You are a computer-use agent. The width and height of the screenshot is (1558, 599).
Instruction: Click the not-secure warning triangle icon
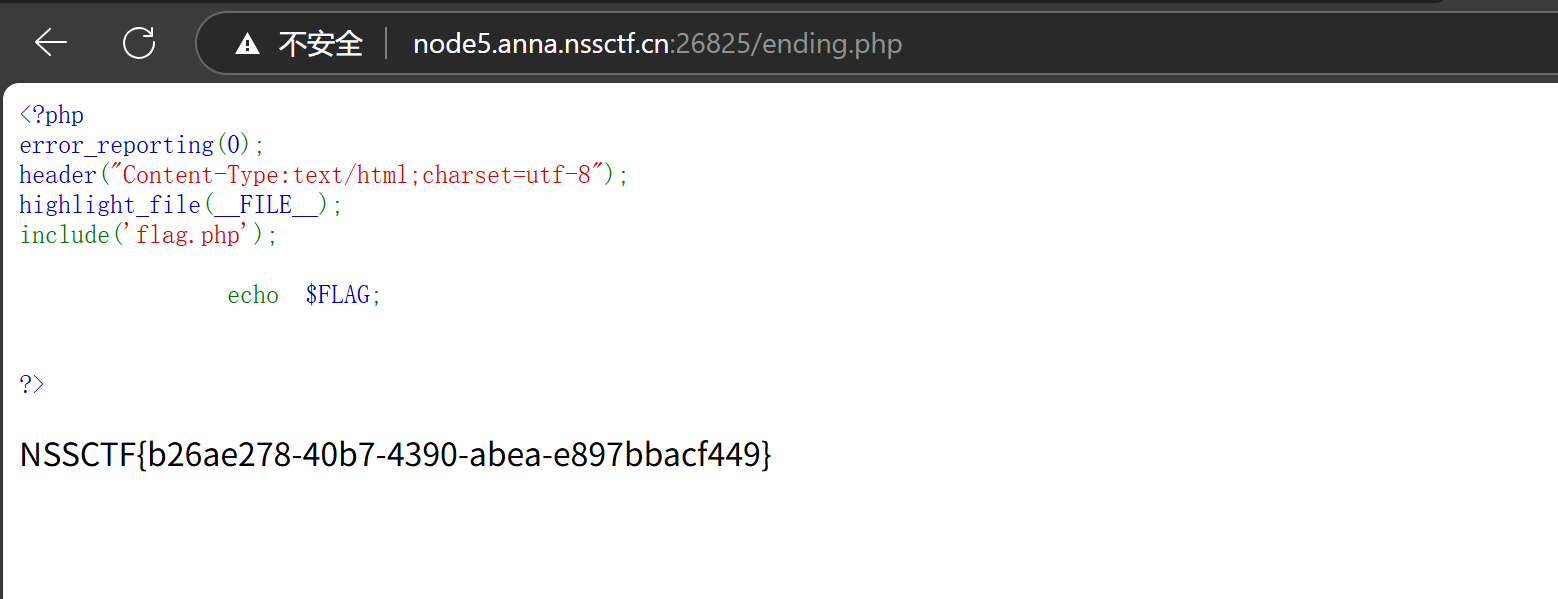pyautogui.click(x=247, y=44)
